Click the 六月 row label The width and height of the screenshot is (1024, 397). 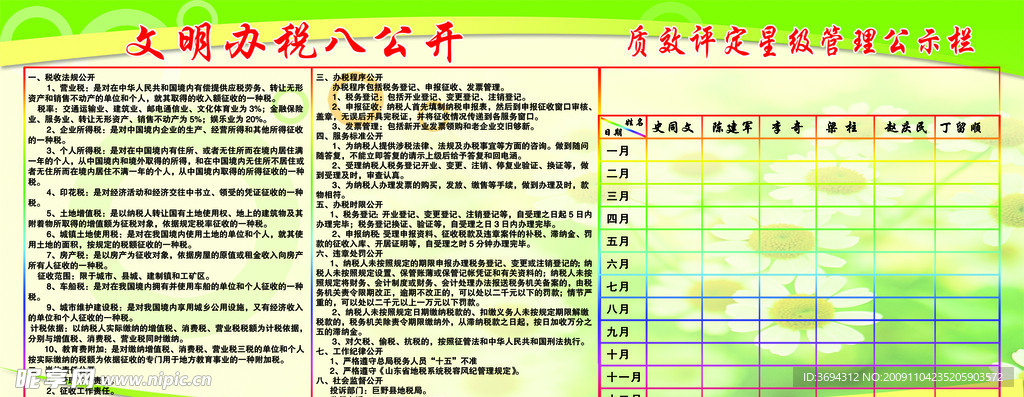pyautogui.click(x=617, y=264)
